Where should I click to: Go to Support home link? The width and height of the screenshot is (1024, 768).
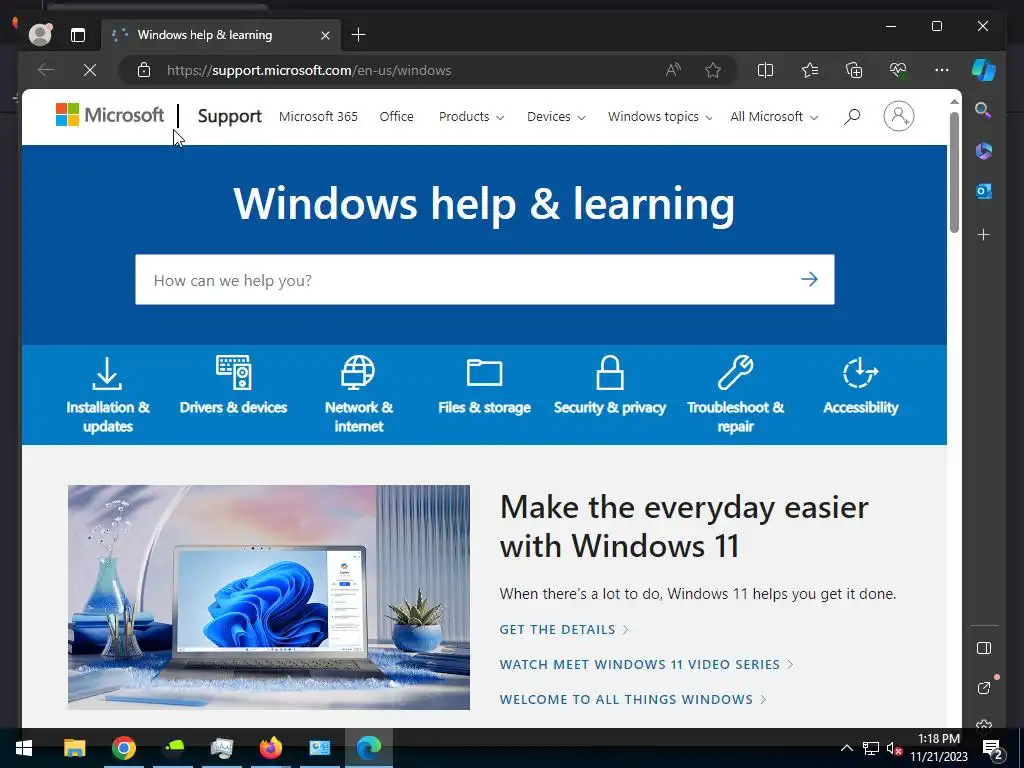tap(229, 116)
